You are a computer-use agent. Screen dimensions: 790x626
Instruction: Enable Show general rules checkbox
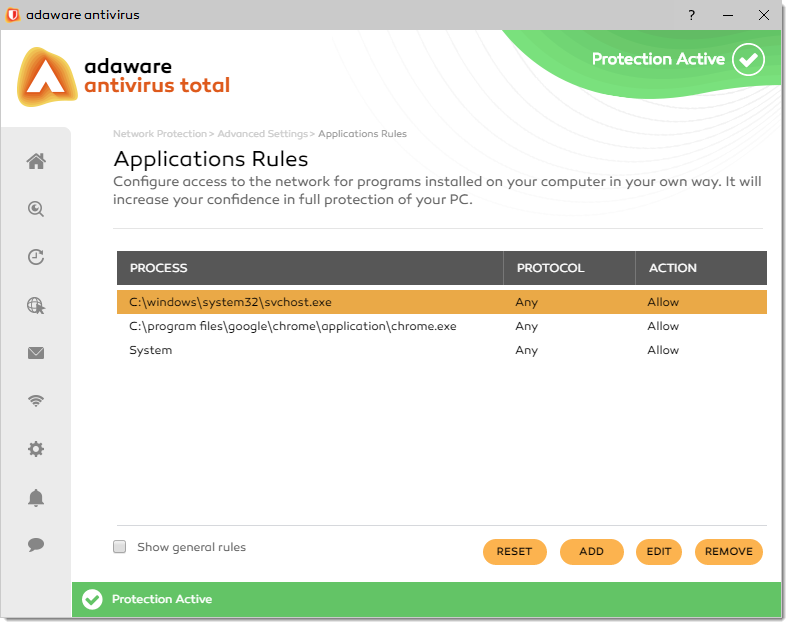point(119,547)
